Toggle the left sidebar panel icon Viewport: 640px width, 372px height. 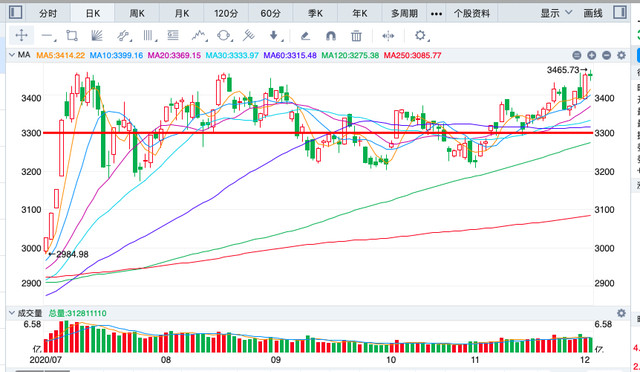16,13
